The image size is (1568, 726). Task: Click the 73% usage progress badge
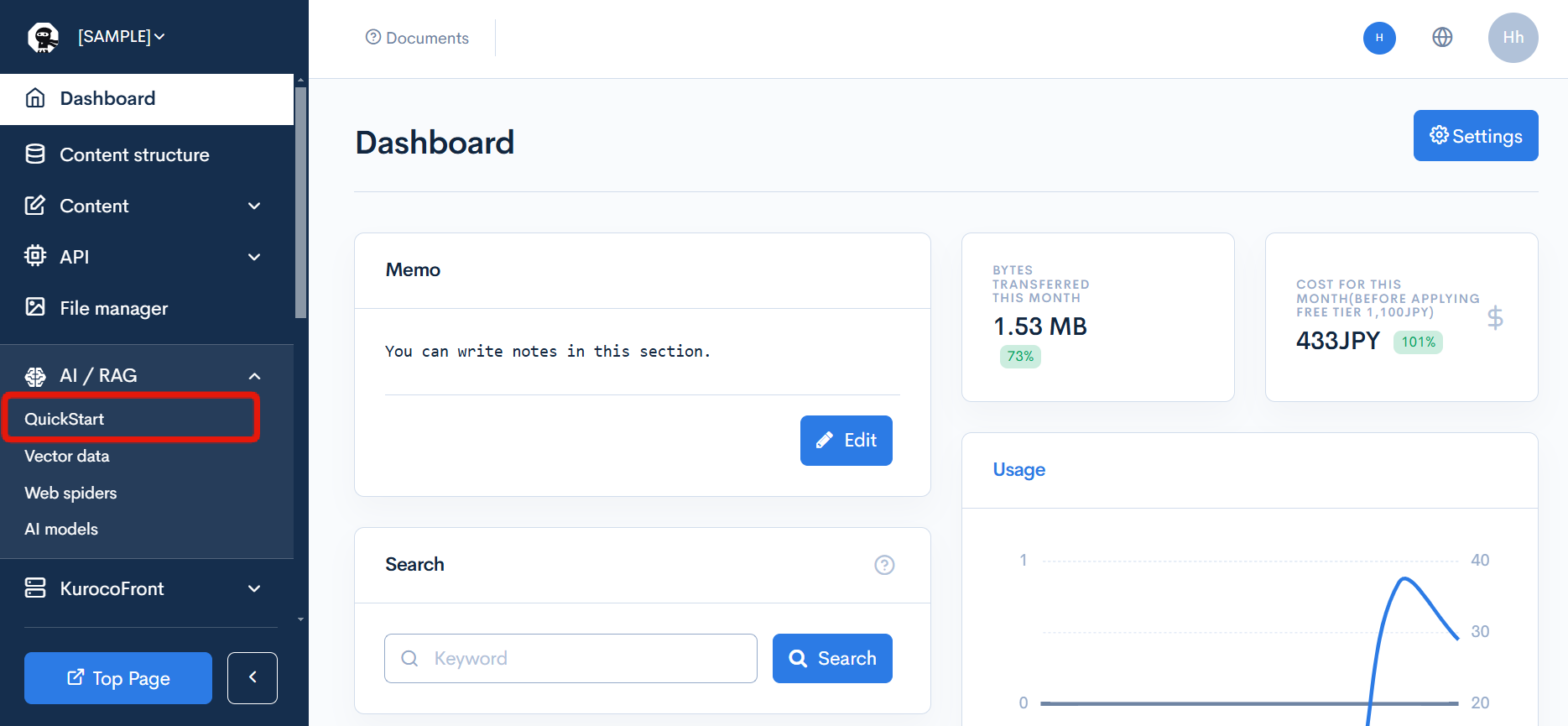tap(1020, 356)
